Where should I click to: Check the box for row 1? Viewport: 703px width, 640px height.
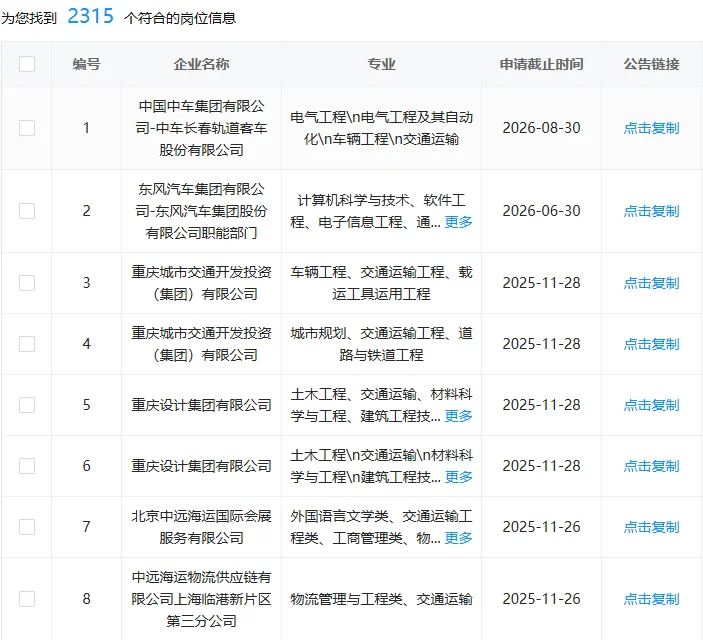click(x=27, y=128)
